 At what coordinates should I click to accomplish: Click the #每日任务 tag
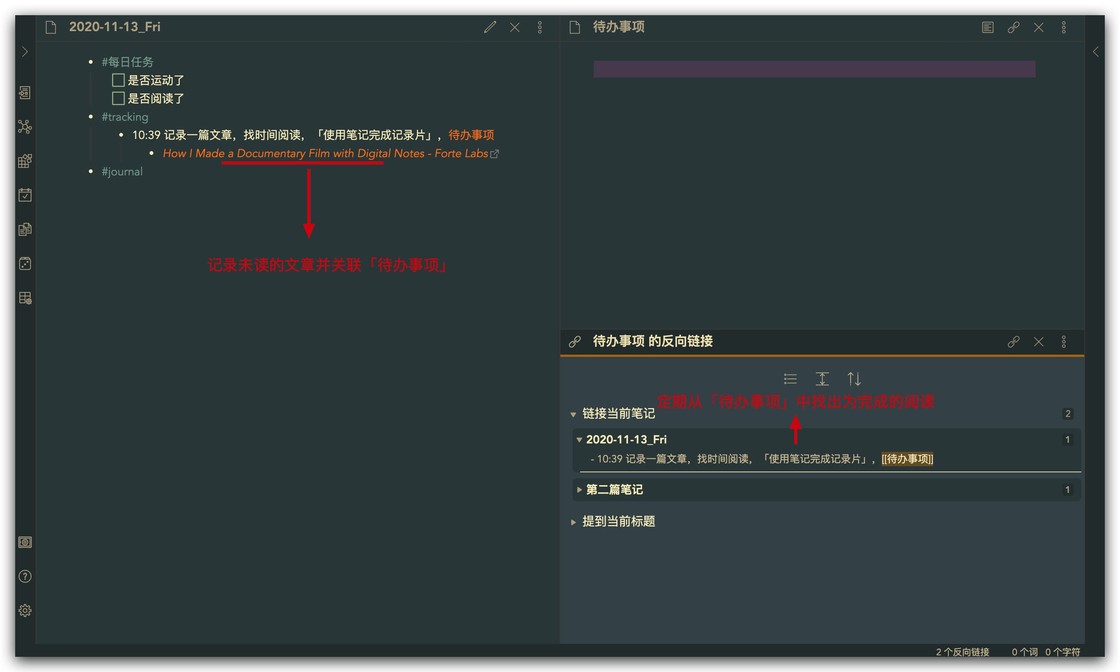coord(127,62)
